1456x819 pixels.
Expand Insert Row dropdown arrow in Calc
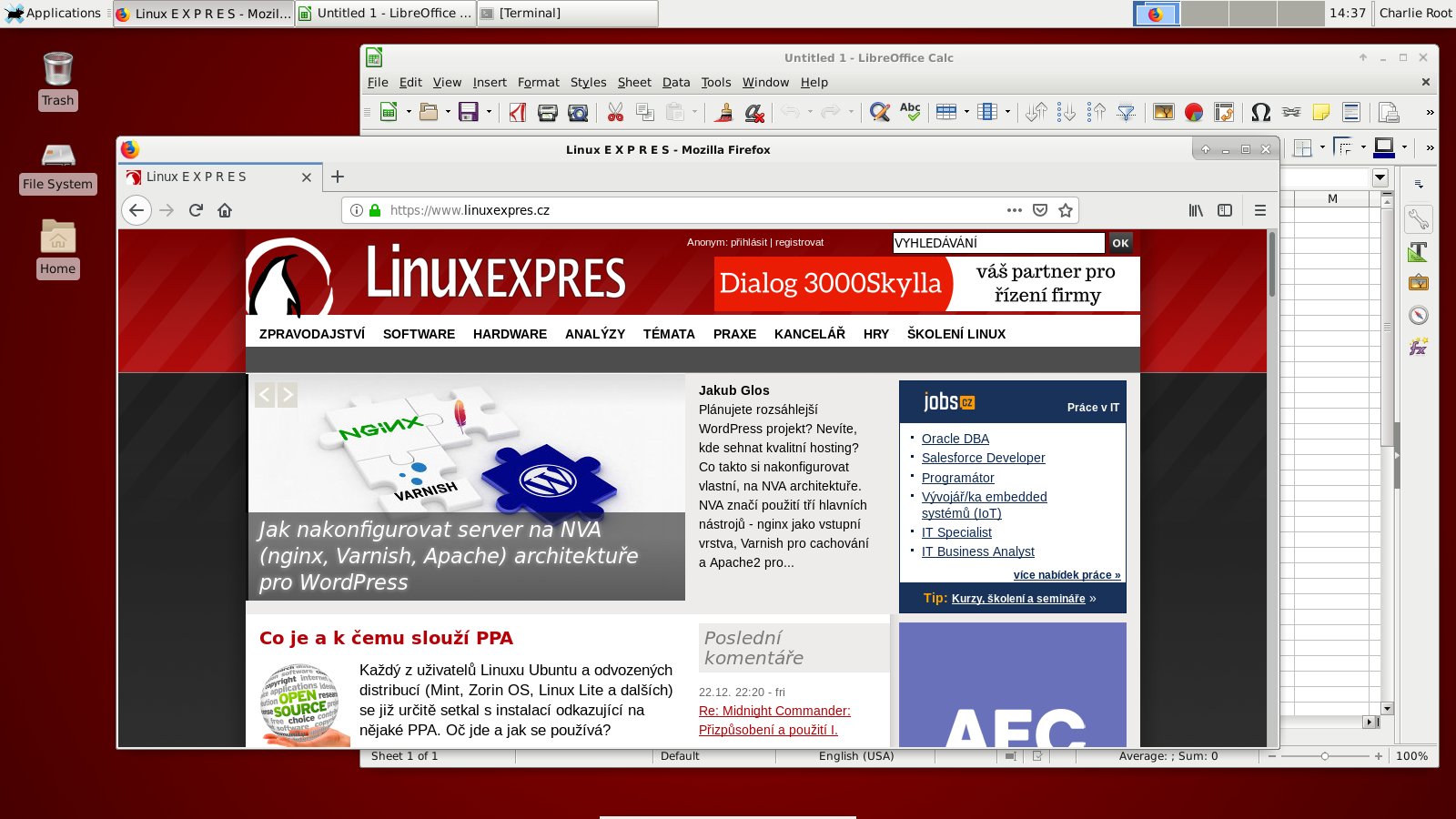point(966,112)
